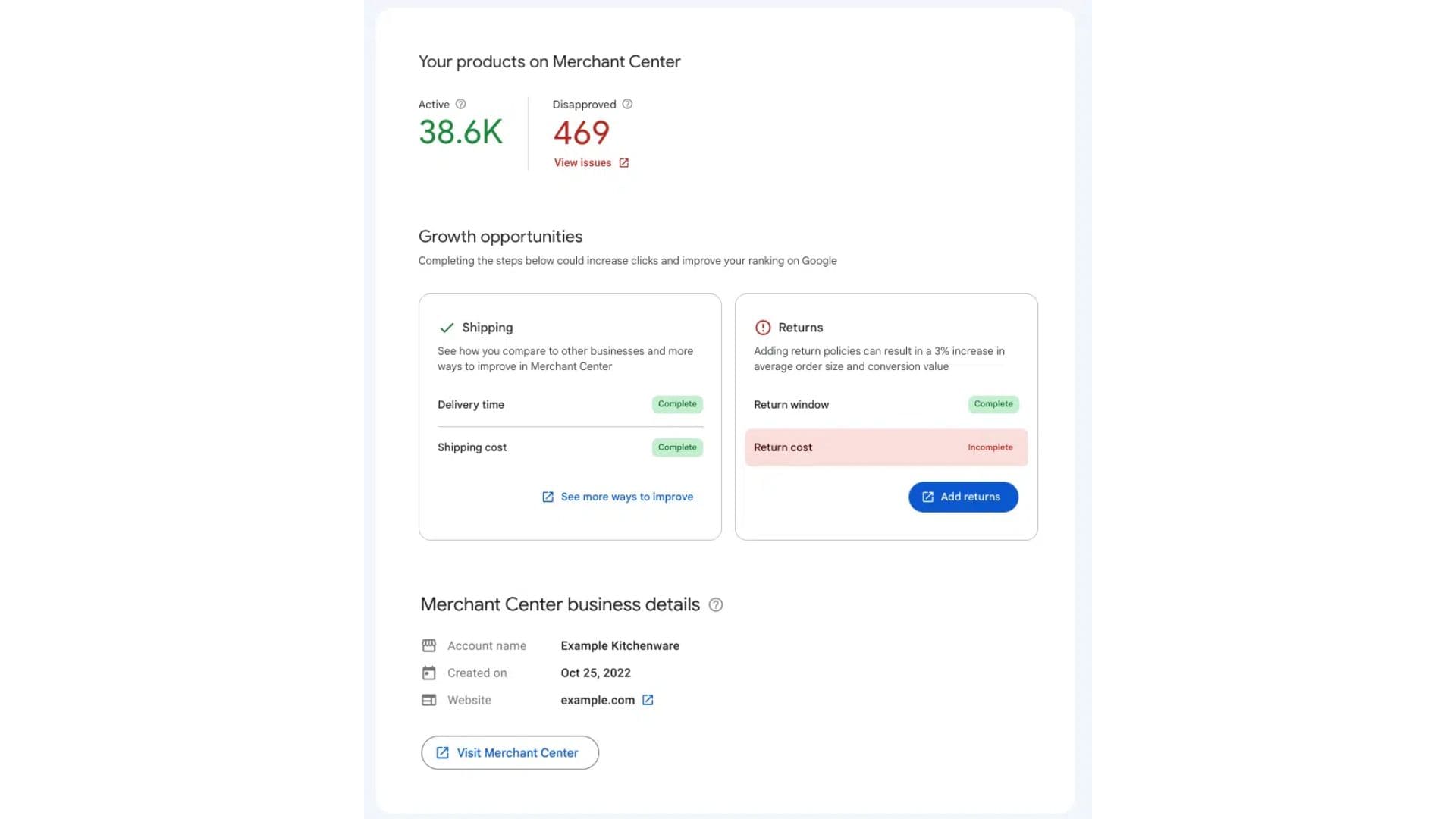Screen dimensions: 1456x819
Task: Open See more ways to improve link
Action: [x=626, y=497]
